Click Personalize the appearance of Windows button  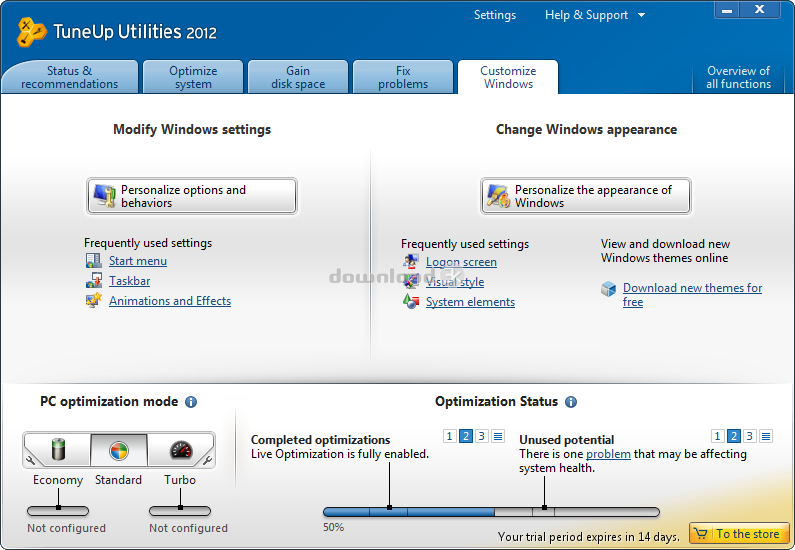click(586, 196)
